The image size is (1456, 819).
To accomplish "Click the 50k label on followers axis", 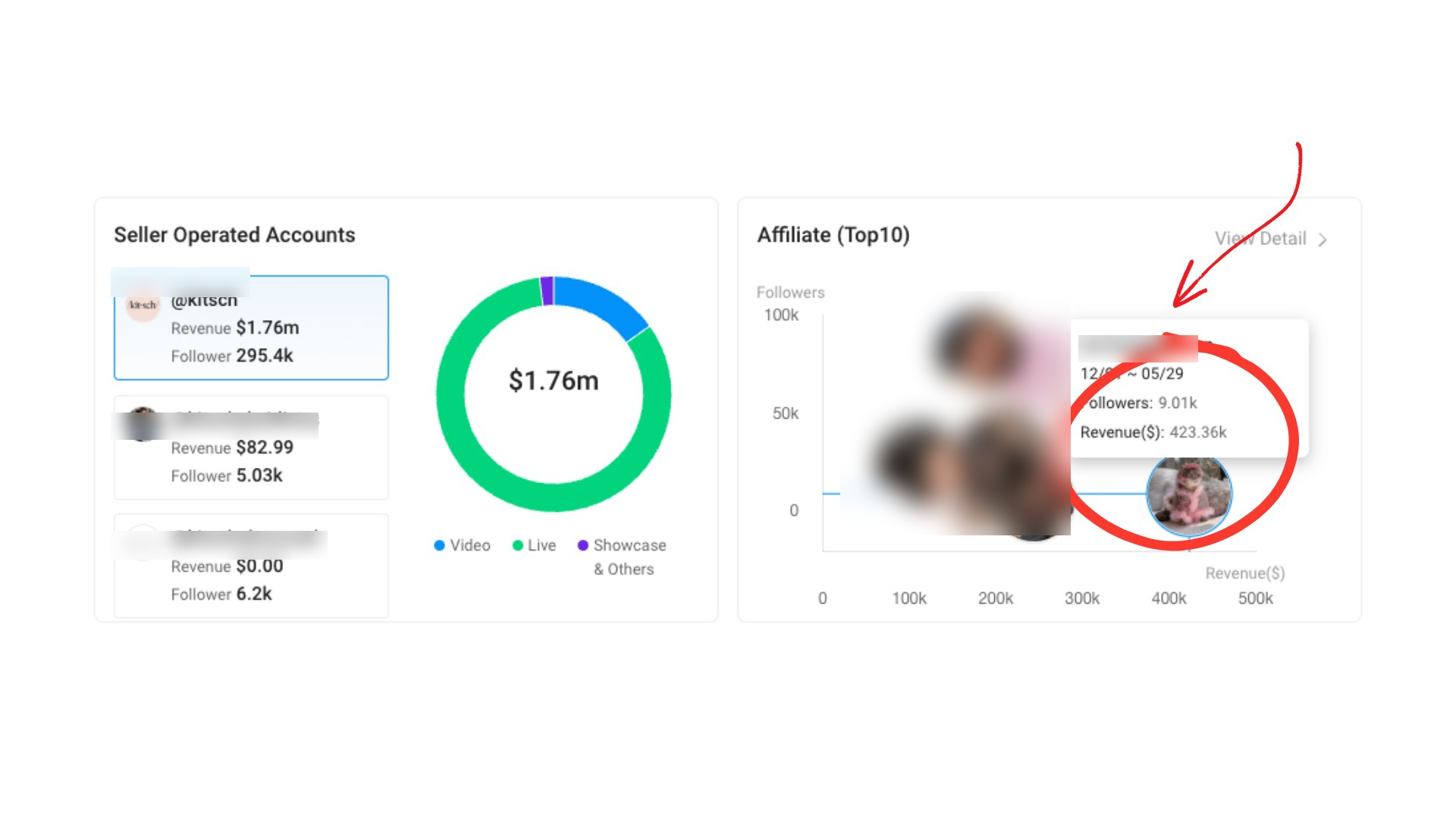I will (786, 413).
